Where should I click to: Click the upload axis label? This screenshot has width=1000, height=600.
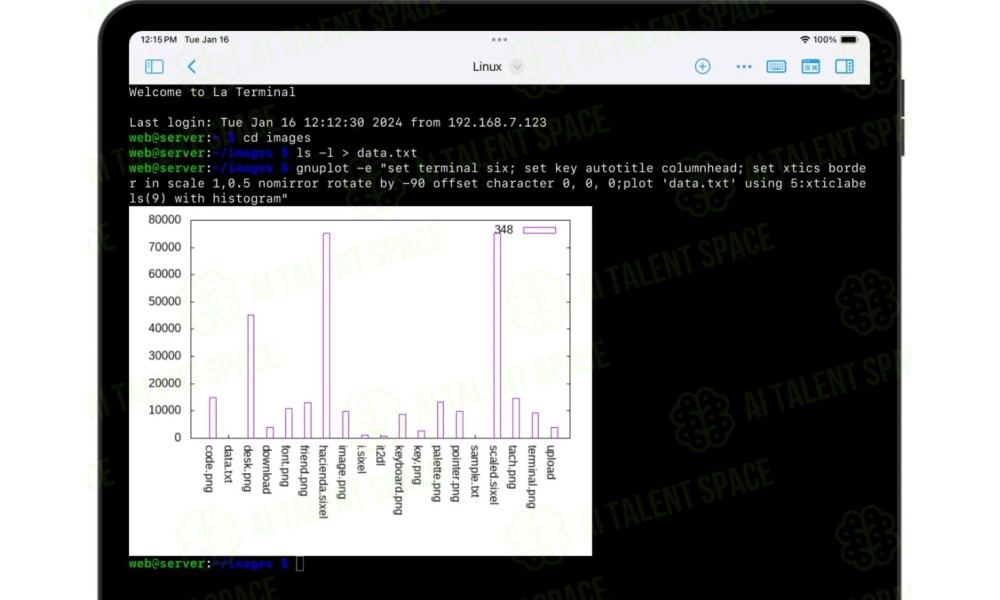tap(551, 462)
